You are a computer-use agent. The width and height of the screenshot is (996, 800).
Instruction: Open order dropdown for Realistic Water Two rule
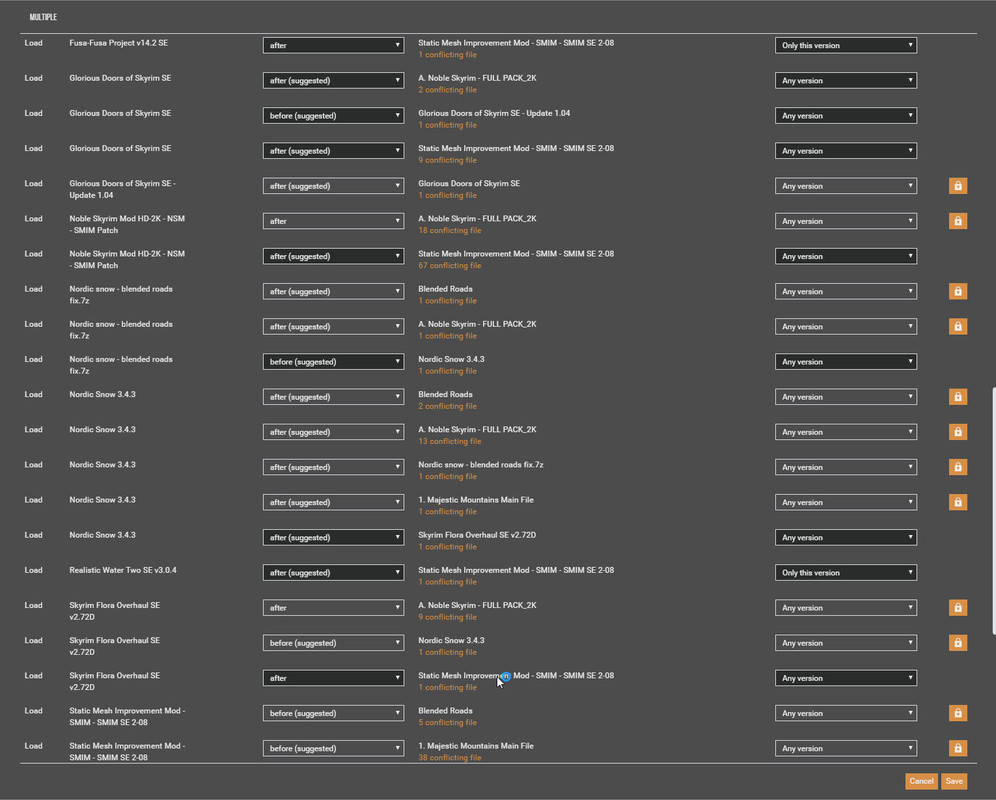pyautogui.click(x=333, y=573)
